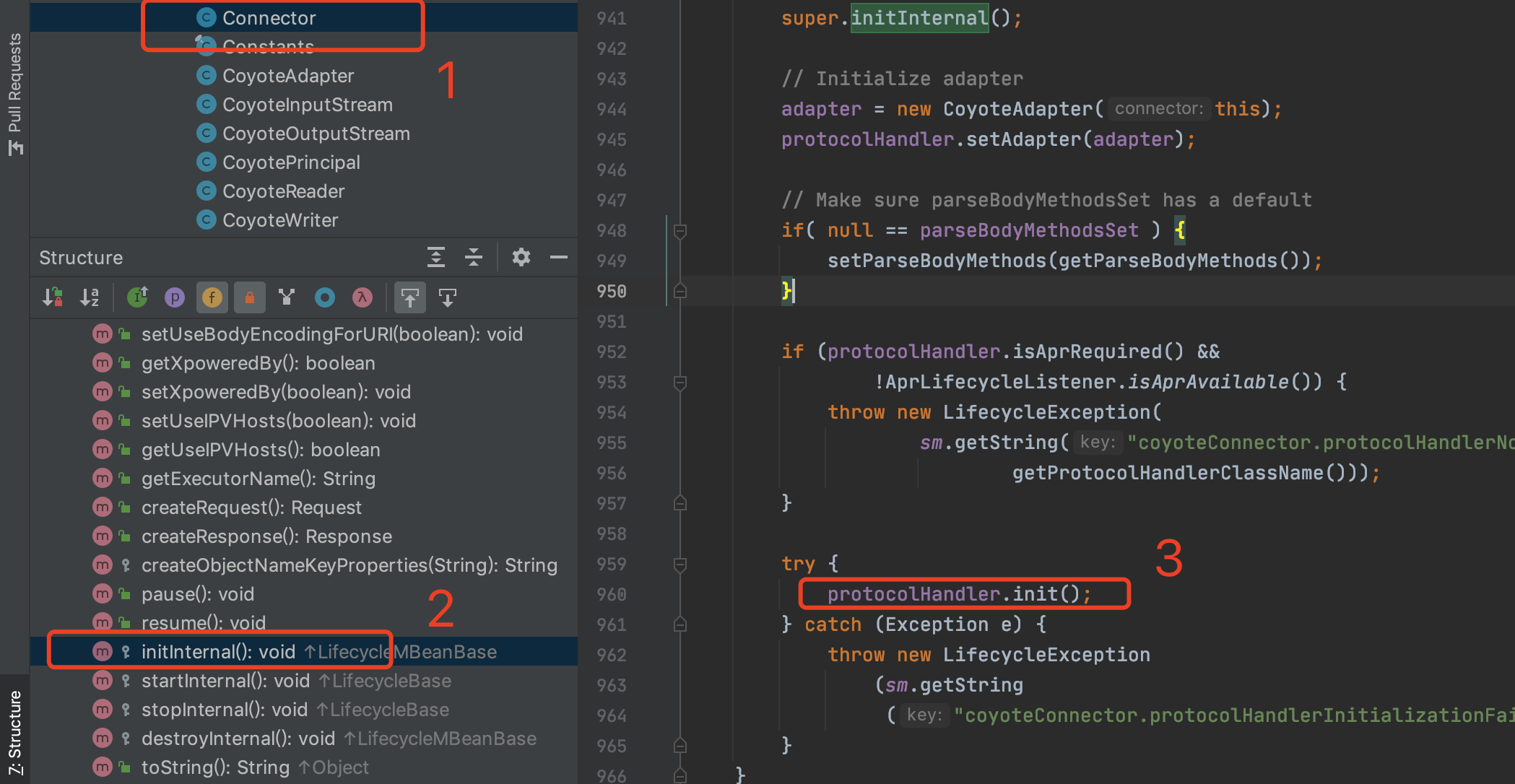This screenshot has width=1515, height=784.
Task: Toggle Show Fields filter off
Action: 212,297
